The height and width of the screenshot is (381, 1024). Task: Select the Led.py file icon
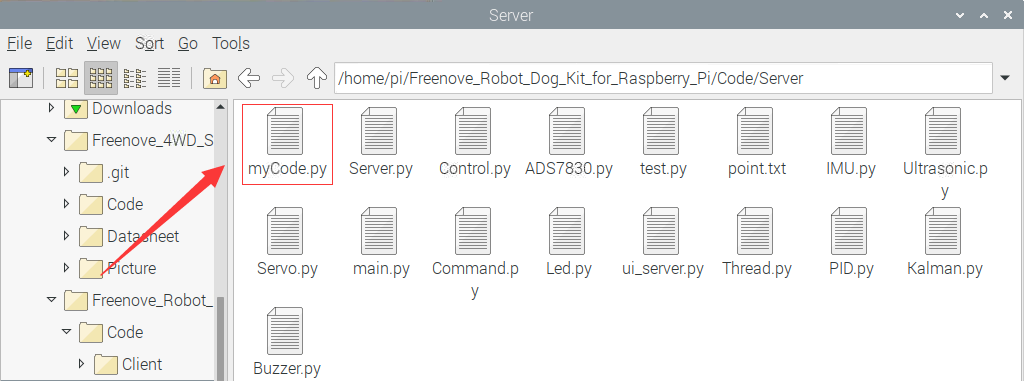pyautogui.click(x=568, y=231)
